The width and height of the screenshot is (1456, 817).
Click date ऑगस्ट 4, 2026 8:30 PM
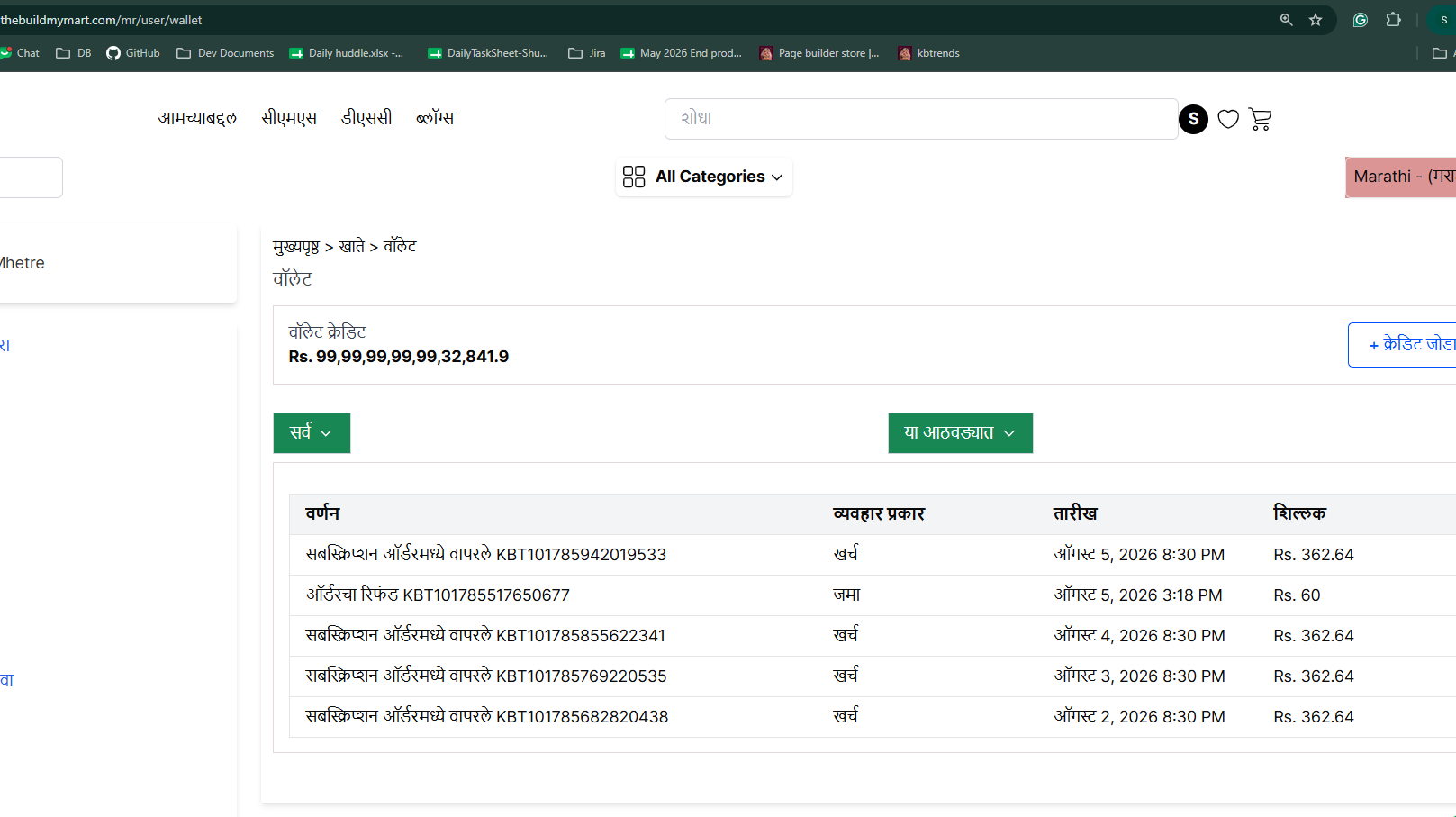(1139, 635)
